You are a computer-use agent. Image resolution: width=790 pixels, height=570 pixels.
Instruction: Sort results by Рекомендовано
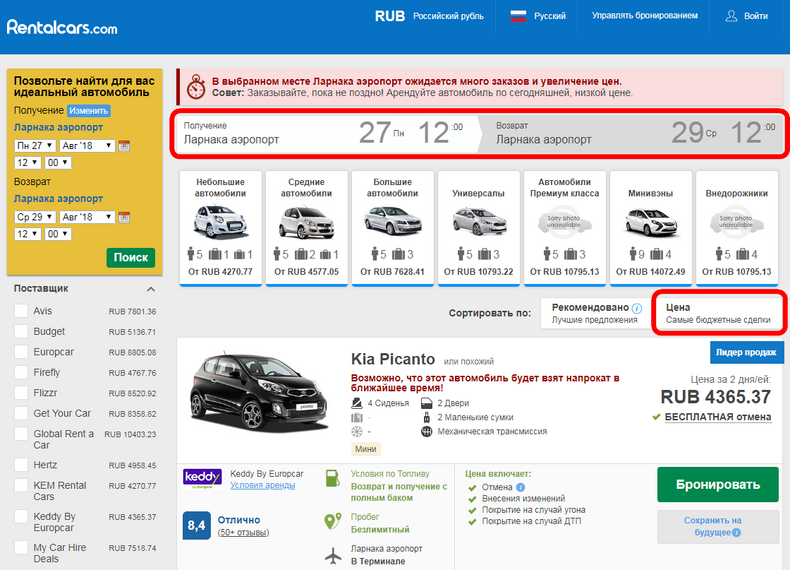point(596,313)
